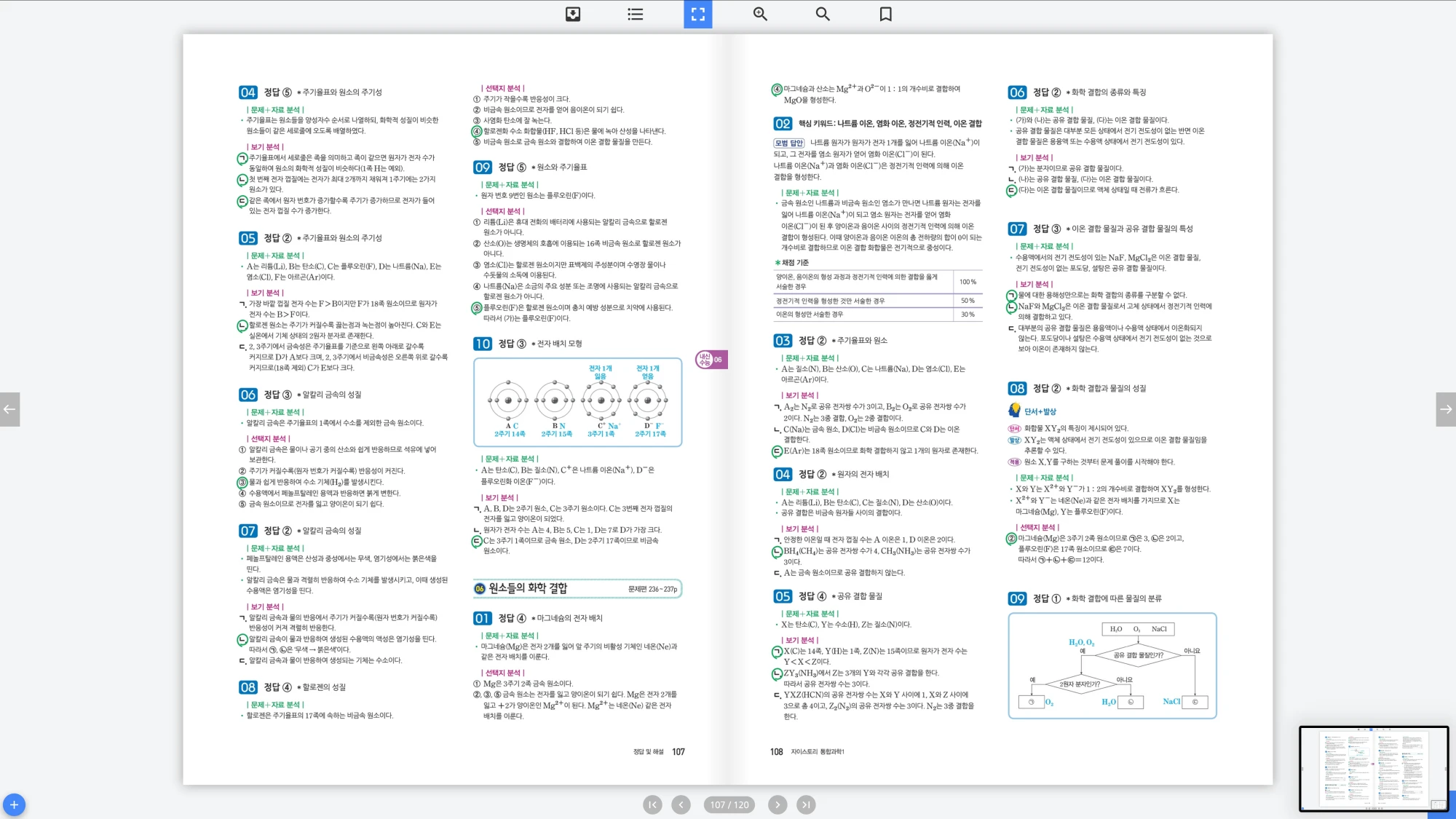Viewport: 1456px width, 819px height.
Task: Click the 107 / 120 page indicator
Action: [729, 804]
